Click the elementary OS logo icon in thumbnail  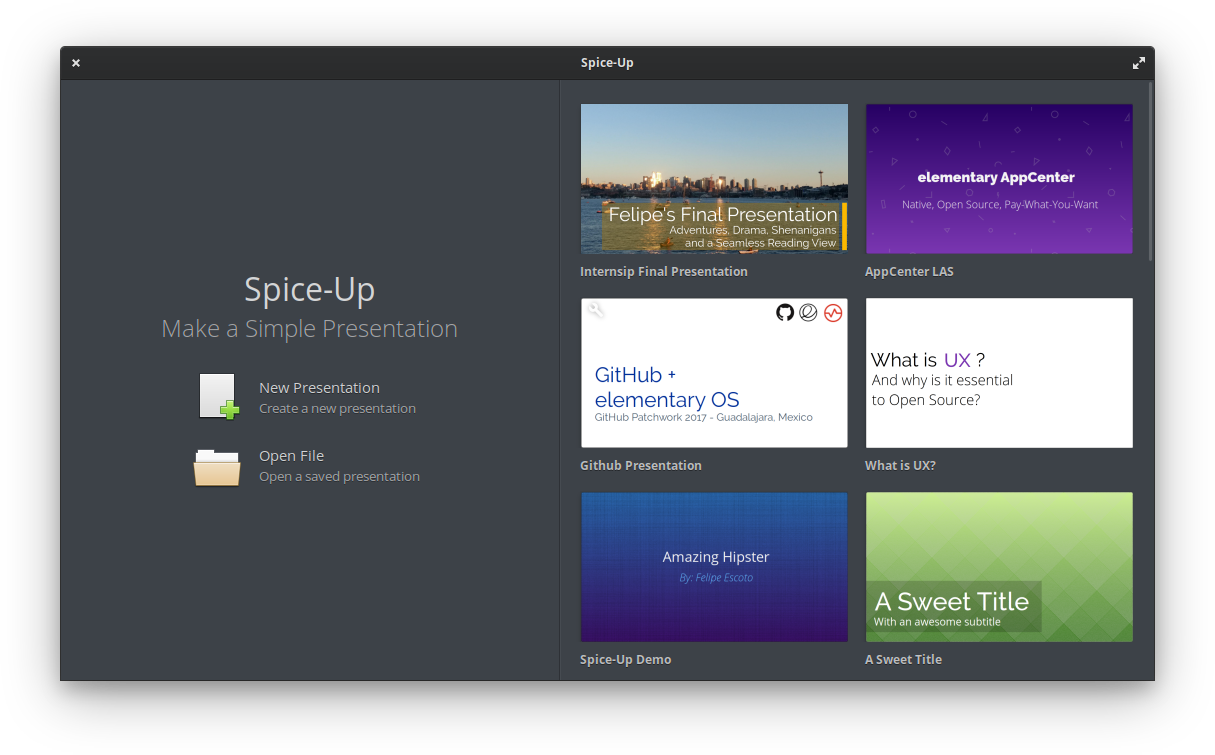click(x=808, y=312)
